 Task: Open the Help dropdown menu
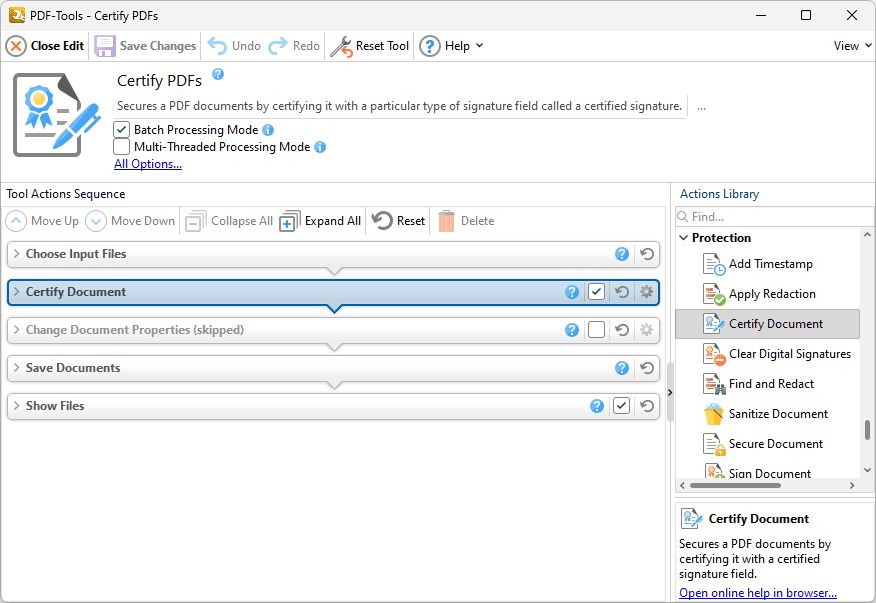pos(451,46)
